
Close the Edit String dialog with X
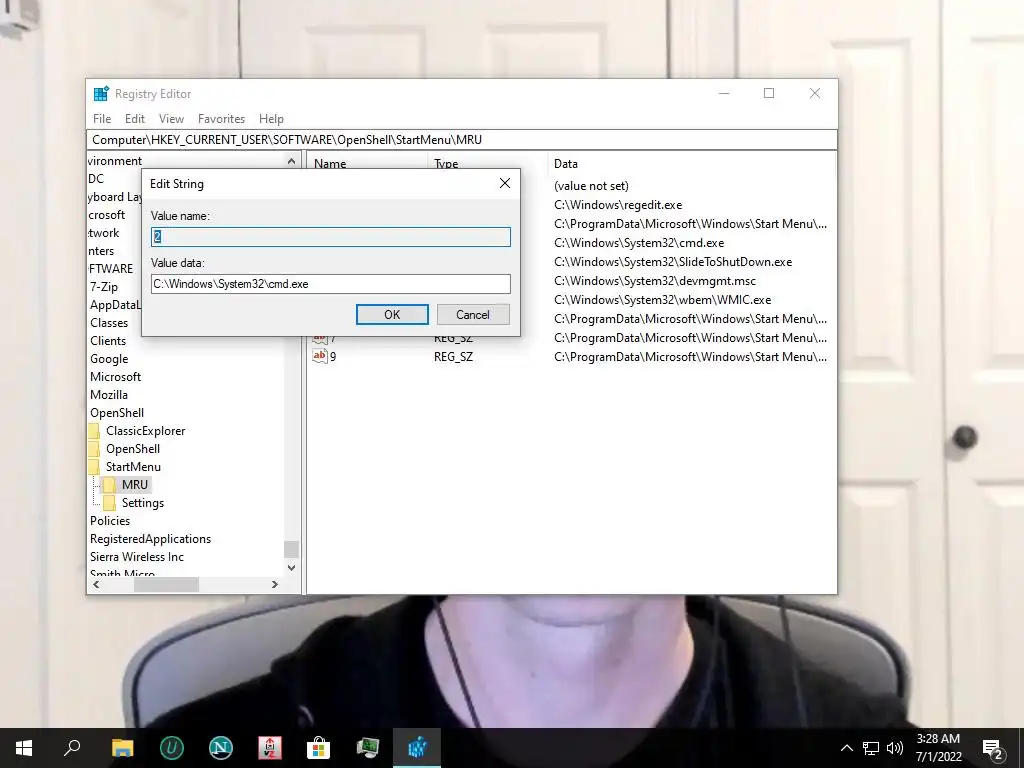(505, 184)
